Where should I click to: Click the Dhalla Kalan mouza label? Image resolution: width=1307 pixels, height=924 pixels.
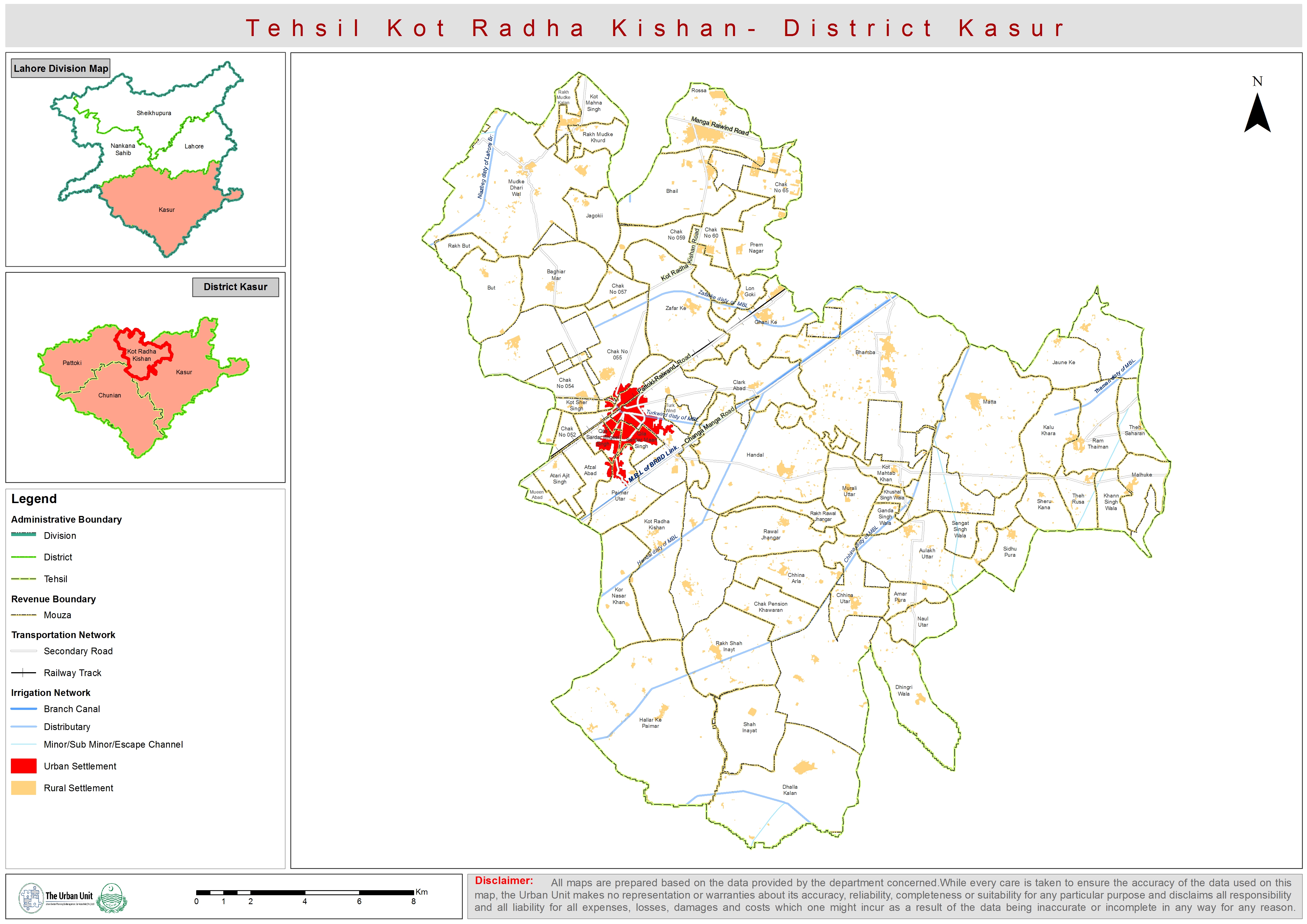(x=789, y=790)
